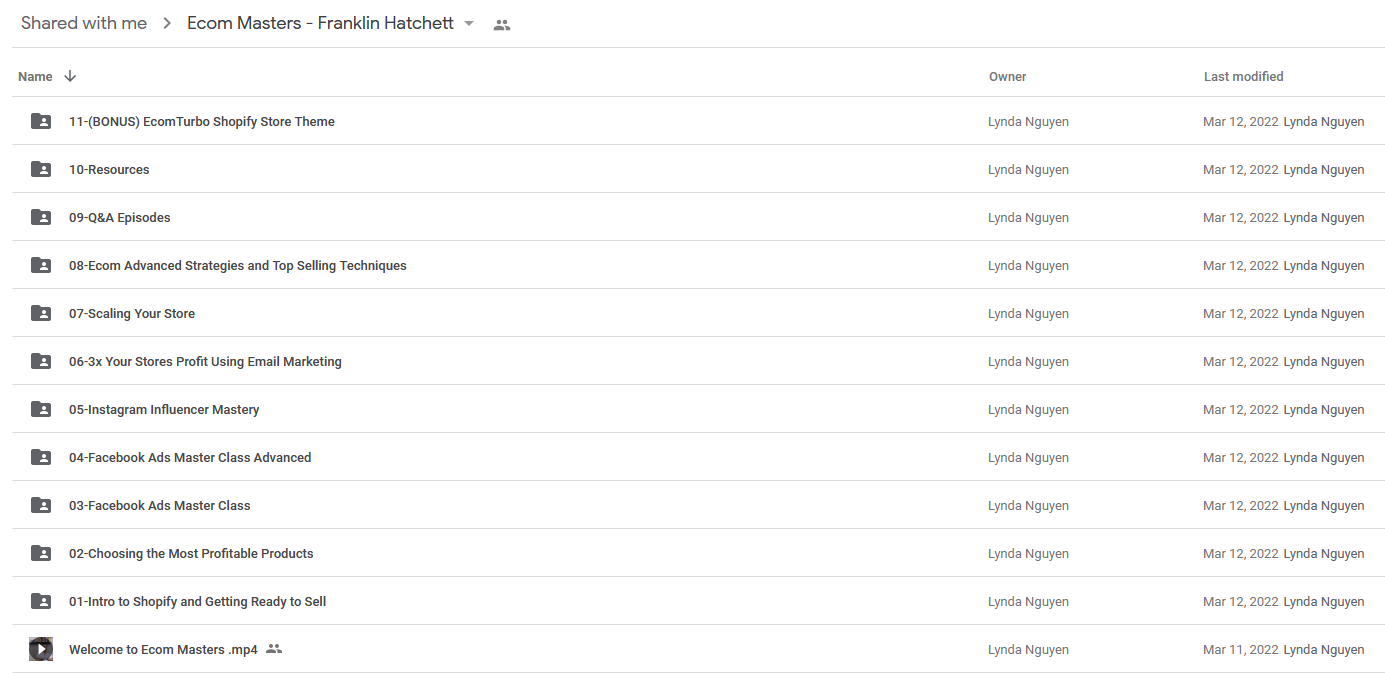Click folder icon for 02-Choosing the Most Profitable Products
The image size is (1385, 673).
pos(41,553)
